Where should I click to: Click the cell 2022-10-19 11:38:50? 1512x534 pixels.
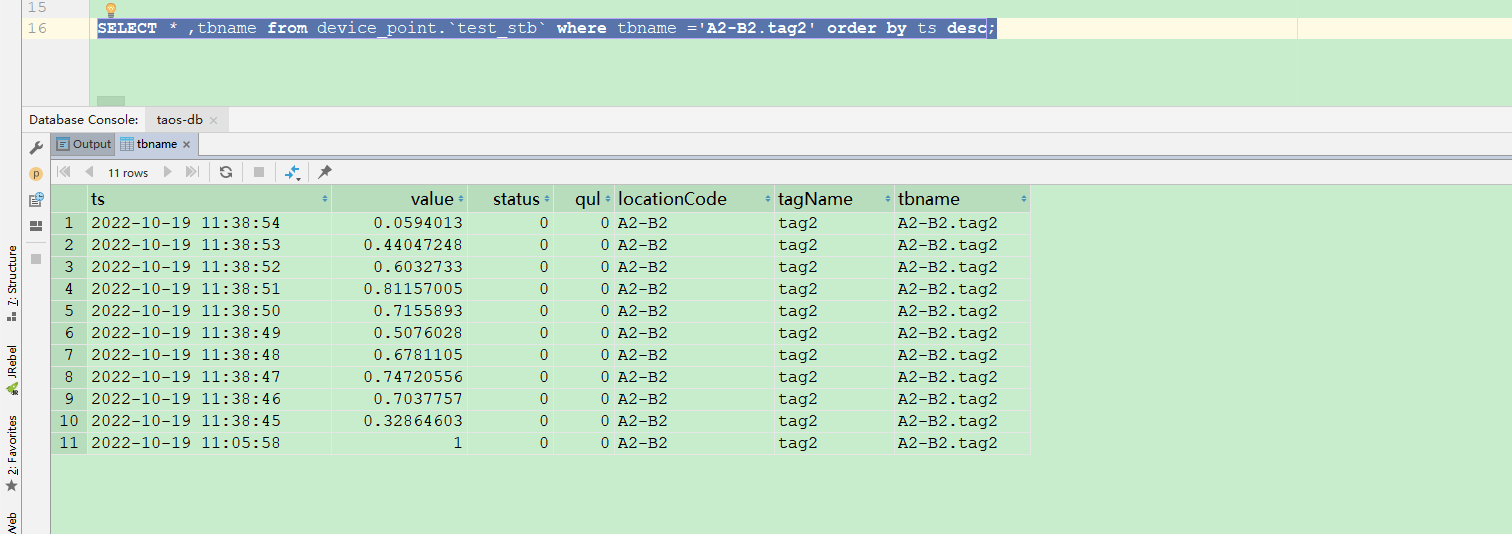pos(210,311)
